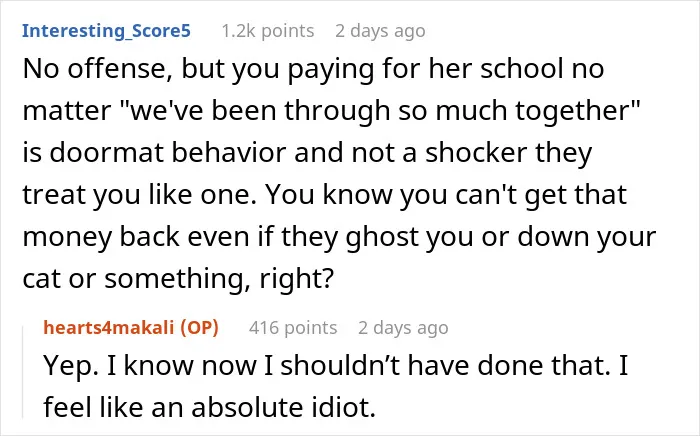Open the reply's "2 days ago" timestamp
Screen dimensions: 700x436
(x=403, y=328)
